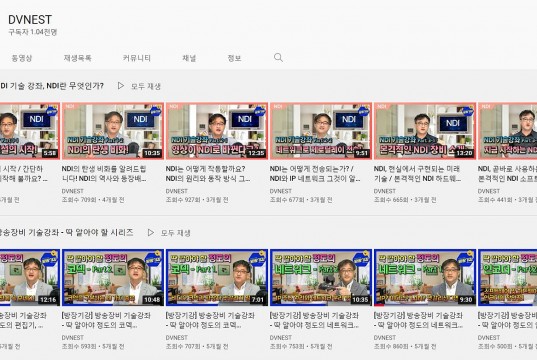Open the 정보 tab

[234, 58]
